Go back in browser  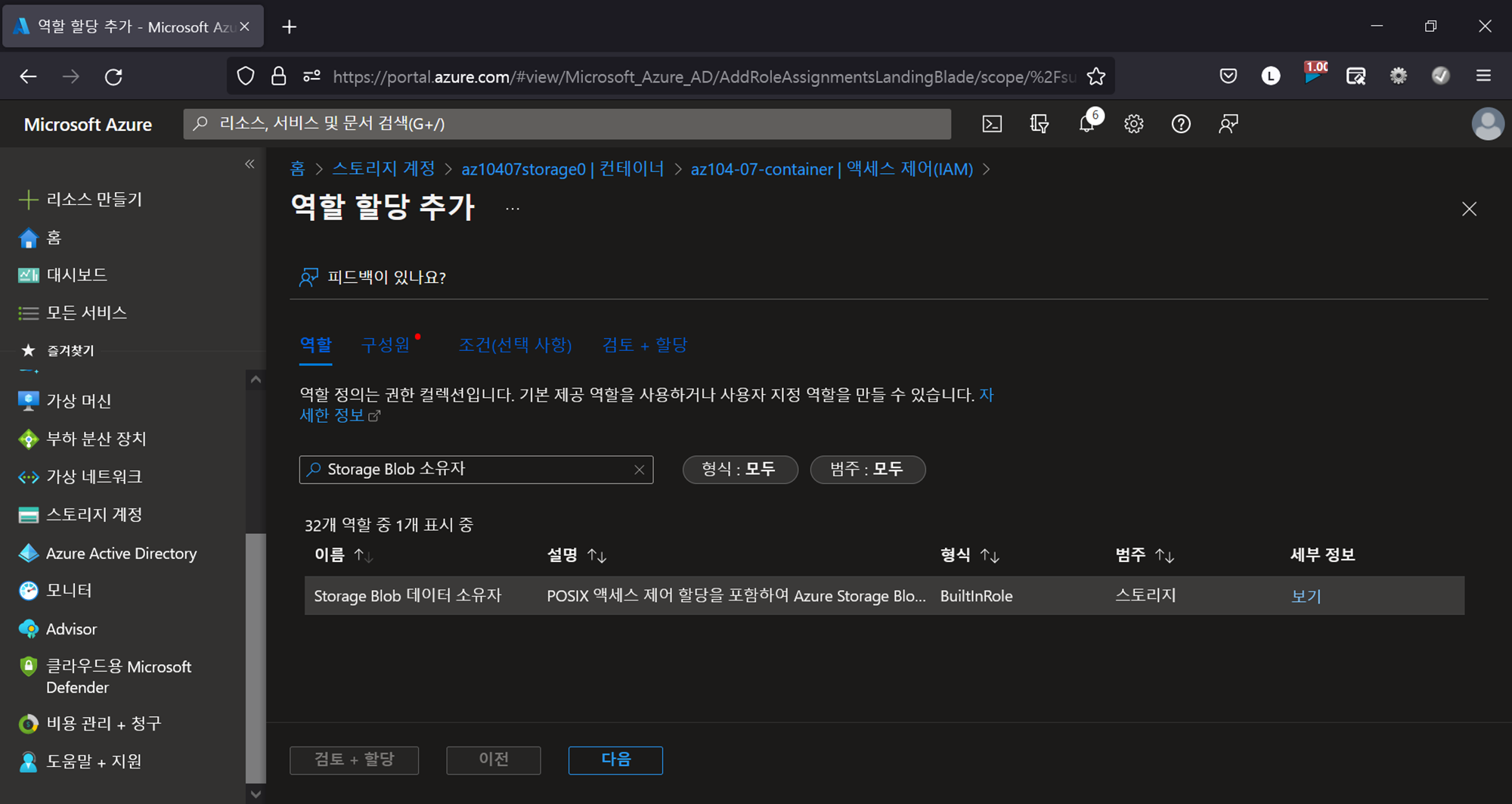pyautogui.click(x=28, y=76)
